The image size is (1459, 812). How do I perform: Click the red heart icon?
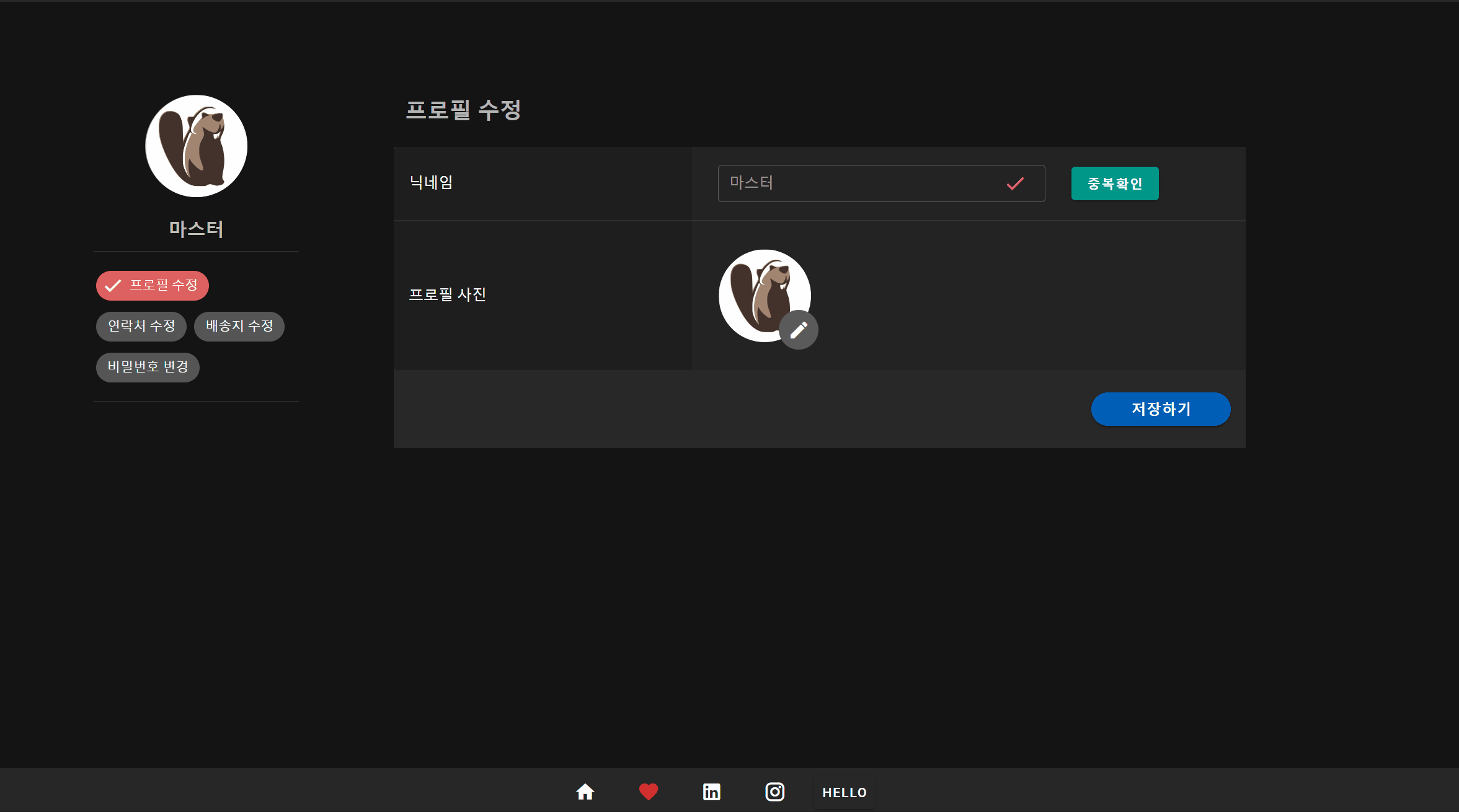(x=648, y=792)
